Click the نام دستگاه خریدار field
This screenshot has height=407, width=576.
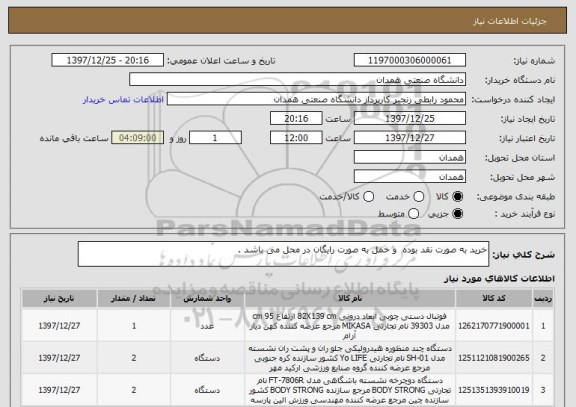298,80
